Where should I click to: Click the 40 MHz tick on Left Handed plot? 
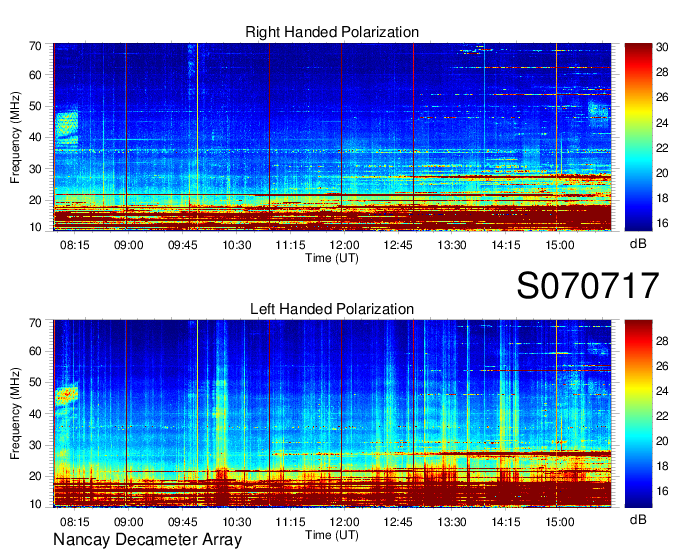(x=35, y=414)
